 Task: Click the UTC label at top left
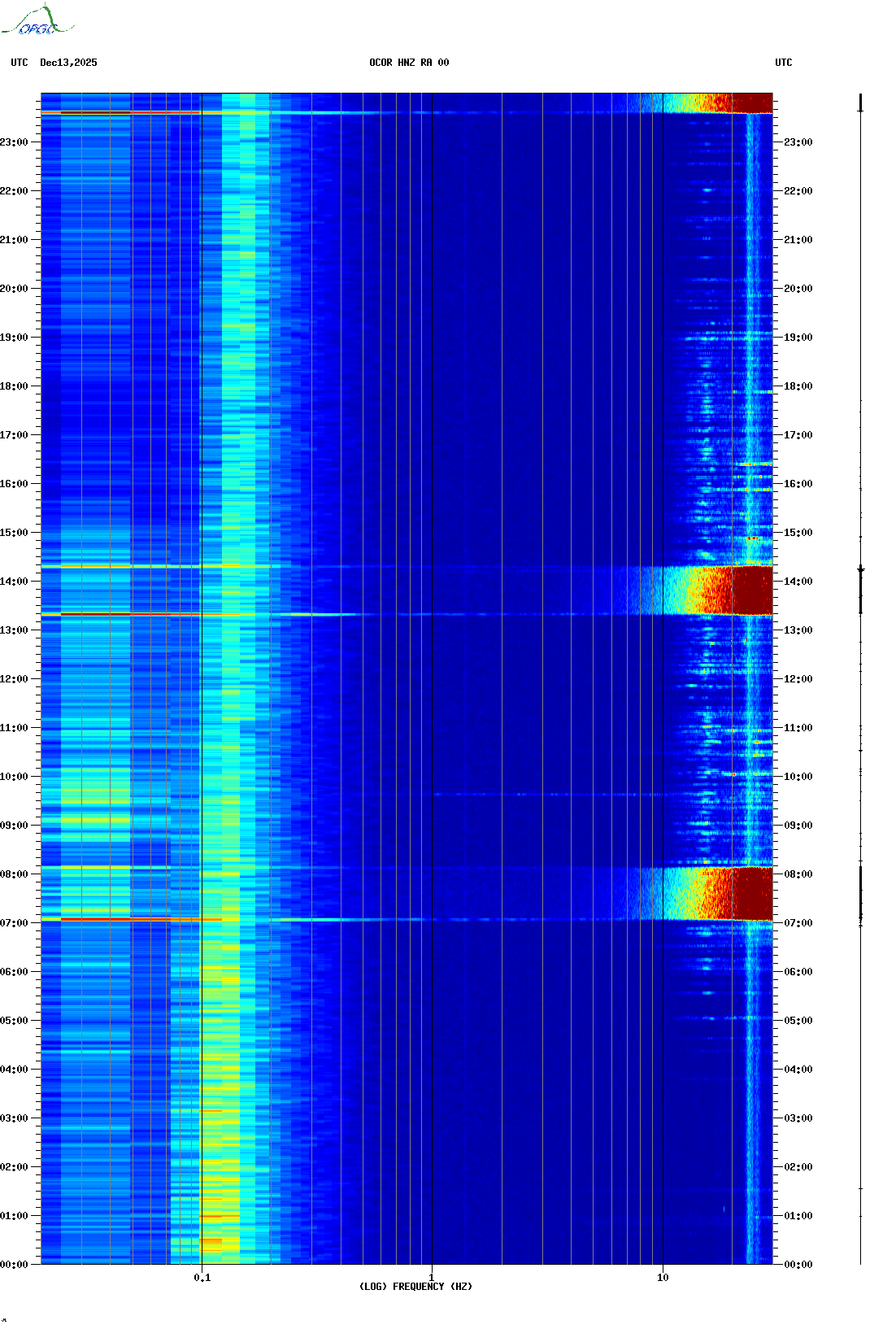click(x=20, y=63)
